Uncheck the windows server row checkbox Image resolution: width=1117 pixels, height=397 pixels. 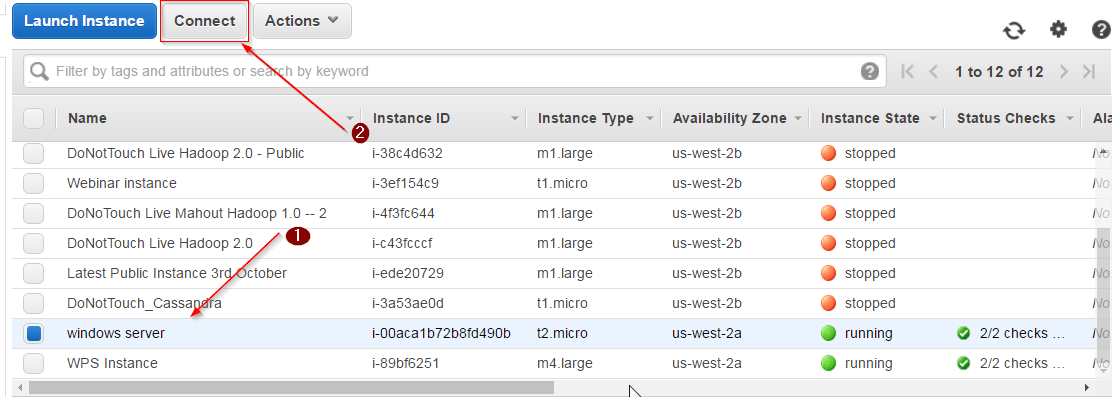click(x=33, y=333)
